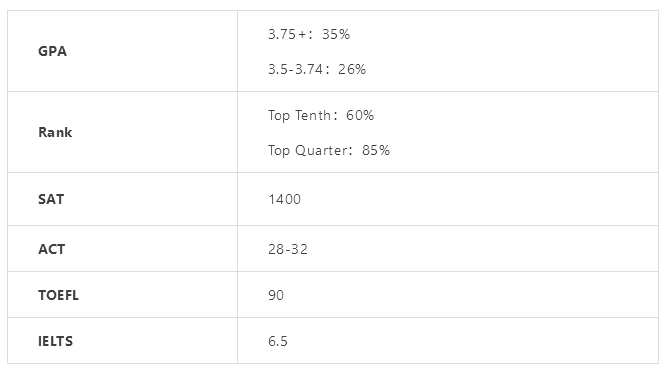Select the 3.5-3.74: 26% text line
Viewport: 669px width, 382px height.
pos(317,69)
